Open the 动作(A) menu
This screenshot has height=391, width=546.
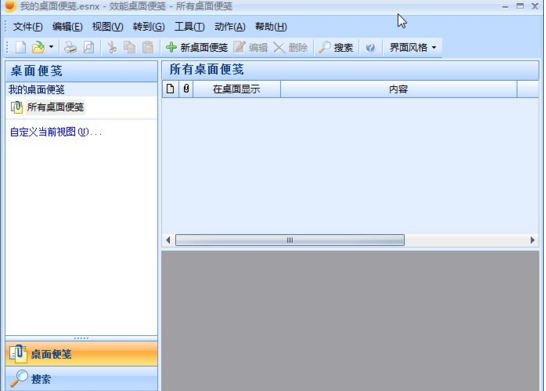click(230, 27)
